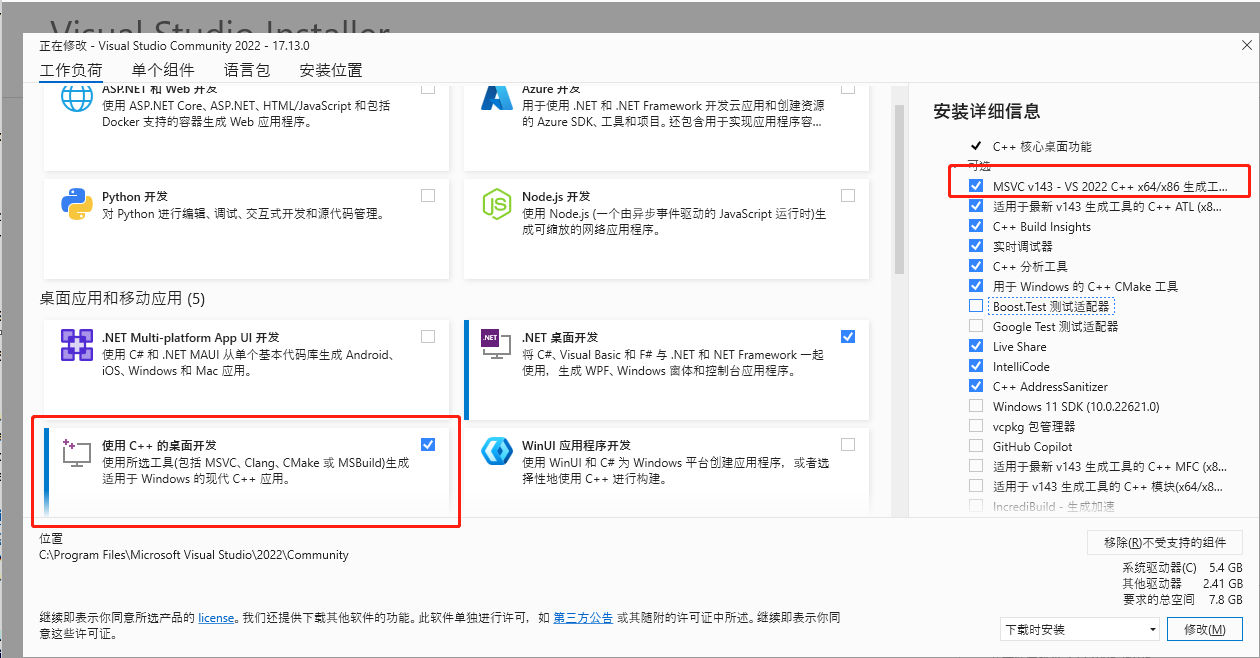This screenshot has height=658, width=1260.
Task: Click the 修改(M) button
Action: (x=1204, y=629)
